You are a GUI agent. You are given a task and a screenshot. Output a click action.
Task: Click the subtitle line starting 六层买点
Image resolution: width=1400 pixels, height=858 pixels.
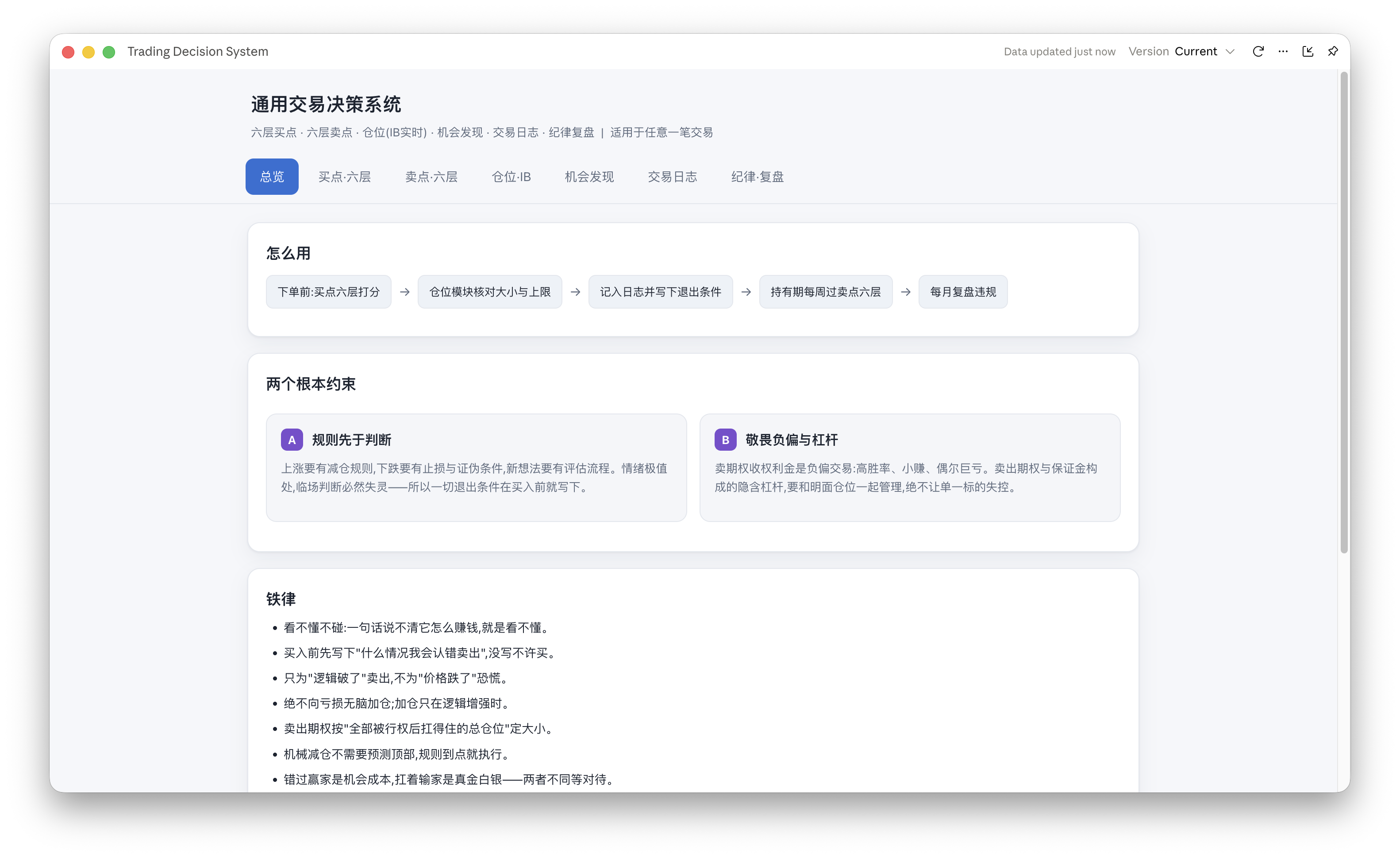tap(482, 132)
